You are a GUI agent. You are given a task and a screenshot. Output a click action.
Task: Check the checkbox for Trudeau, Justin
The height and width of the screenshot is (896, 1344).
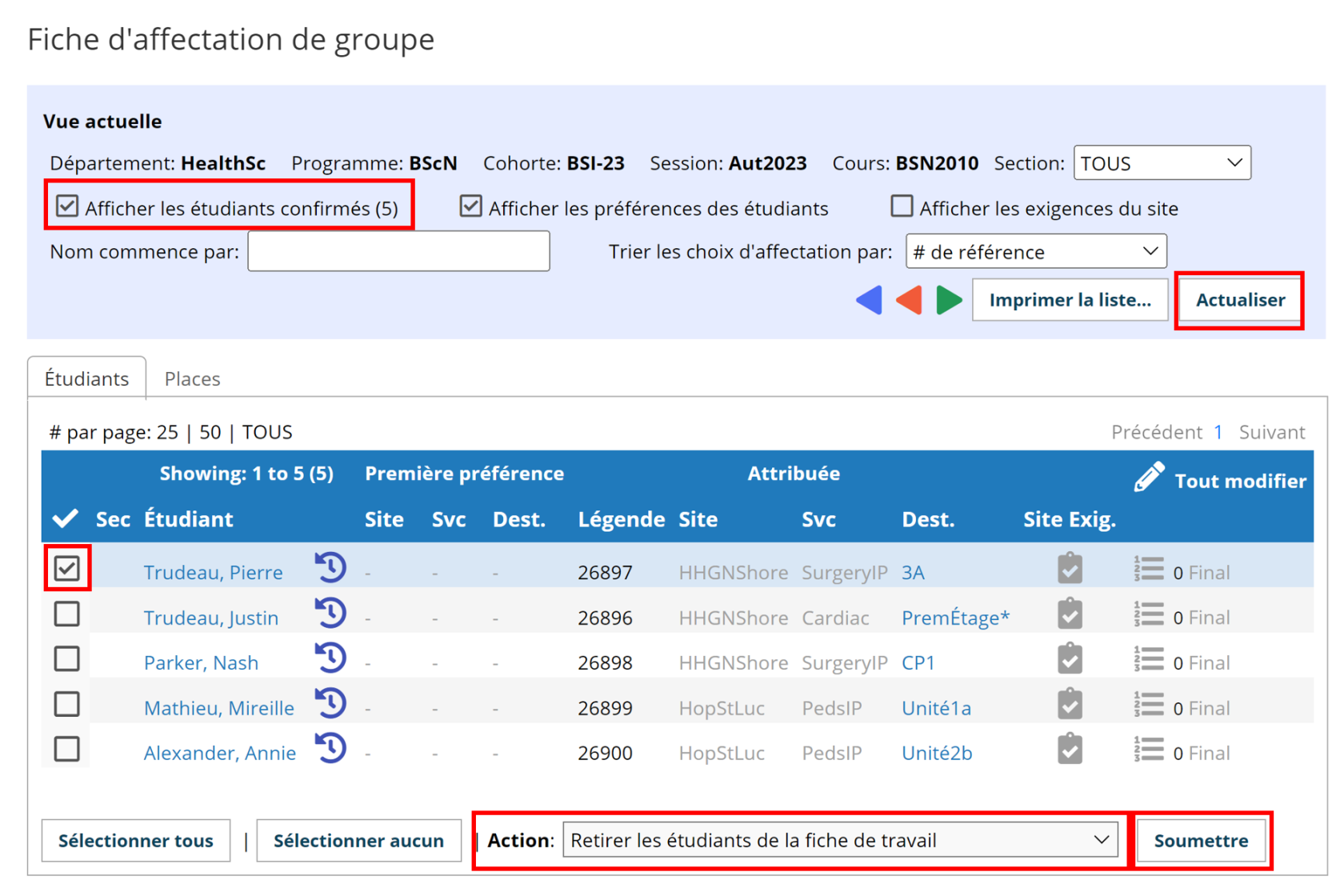pos(67,614)
